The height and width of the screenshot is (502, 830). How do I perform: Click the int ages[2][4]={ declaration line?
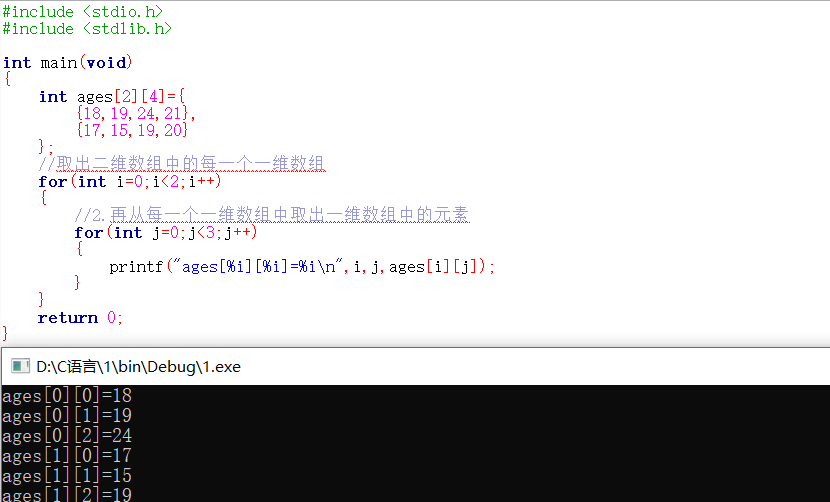[x=112, y=96]
